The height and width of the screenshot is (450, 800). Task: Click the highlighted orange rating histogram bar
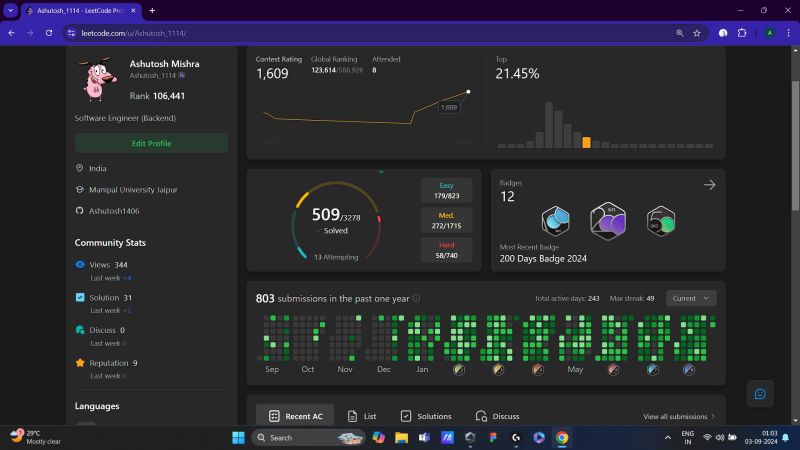(586, 142)
